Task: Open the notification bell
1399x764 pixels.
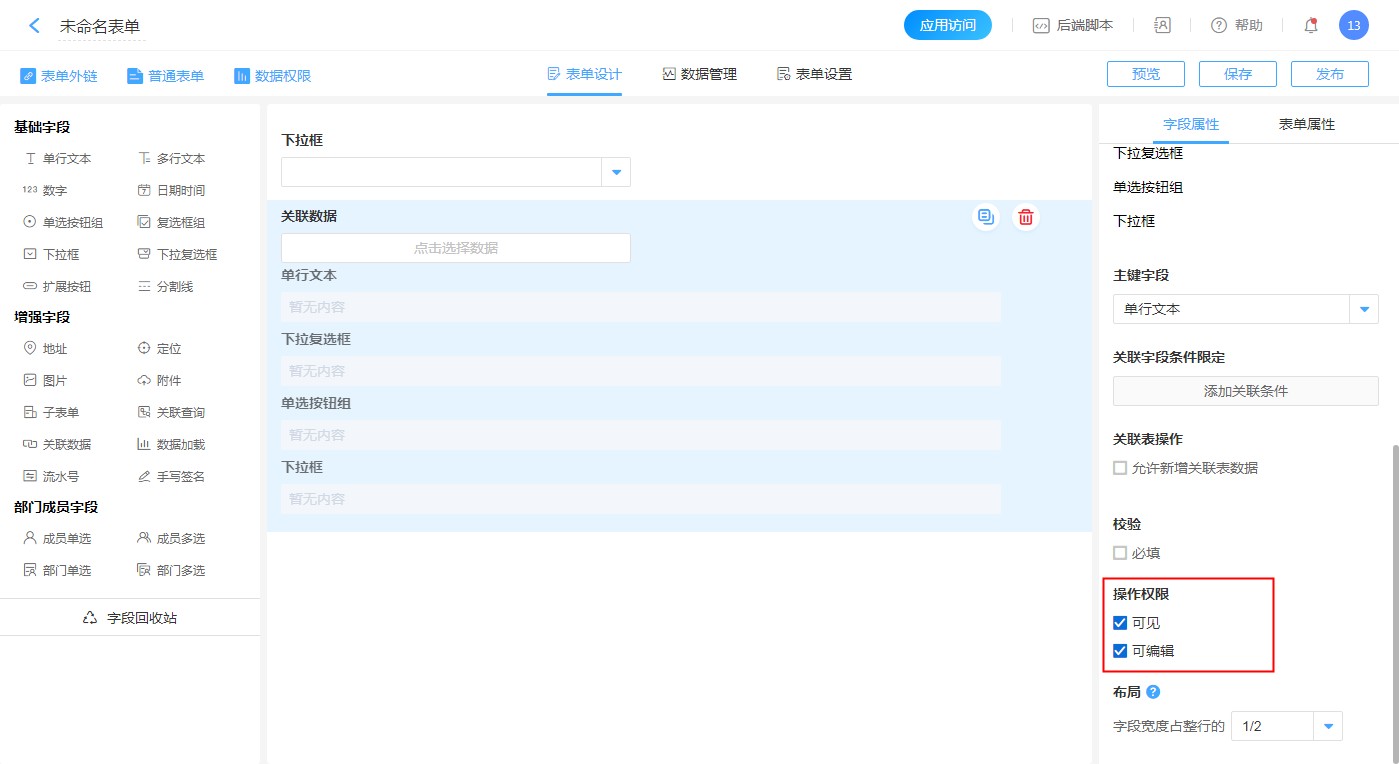Action: 1311,26
